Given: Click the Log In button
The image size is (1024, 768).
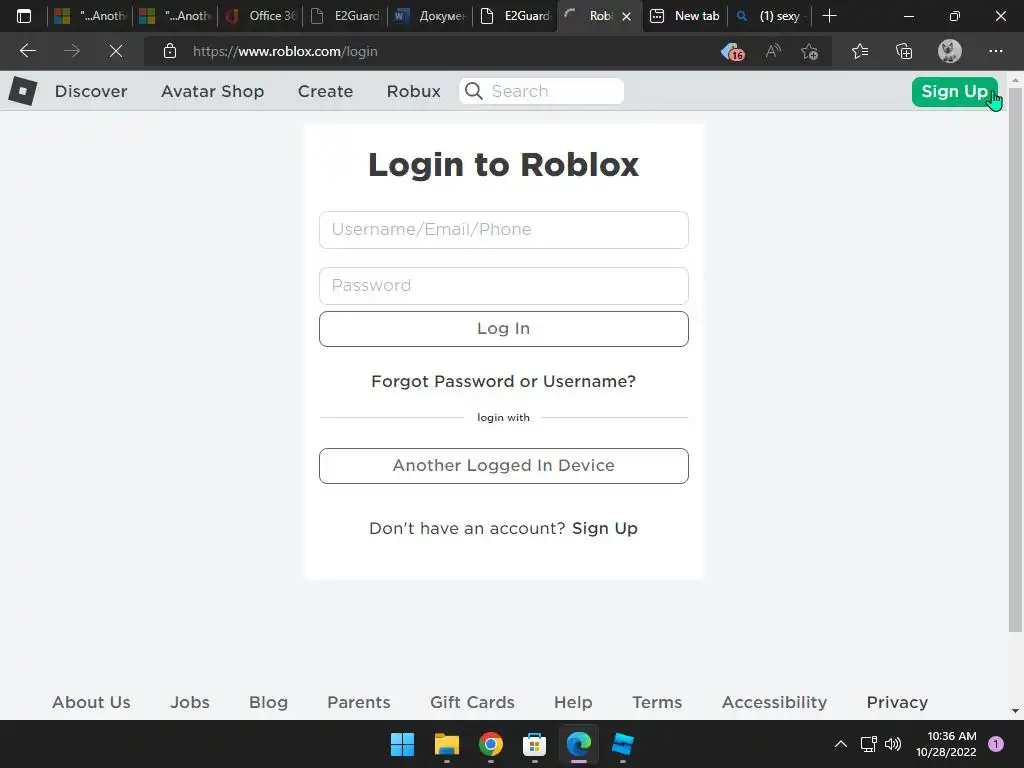Looking at the screenshot, I should [x=504, y=328].
